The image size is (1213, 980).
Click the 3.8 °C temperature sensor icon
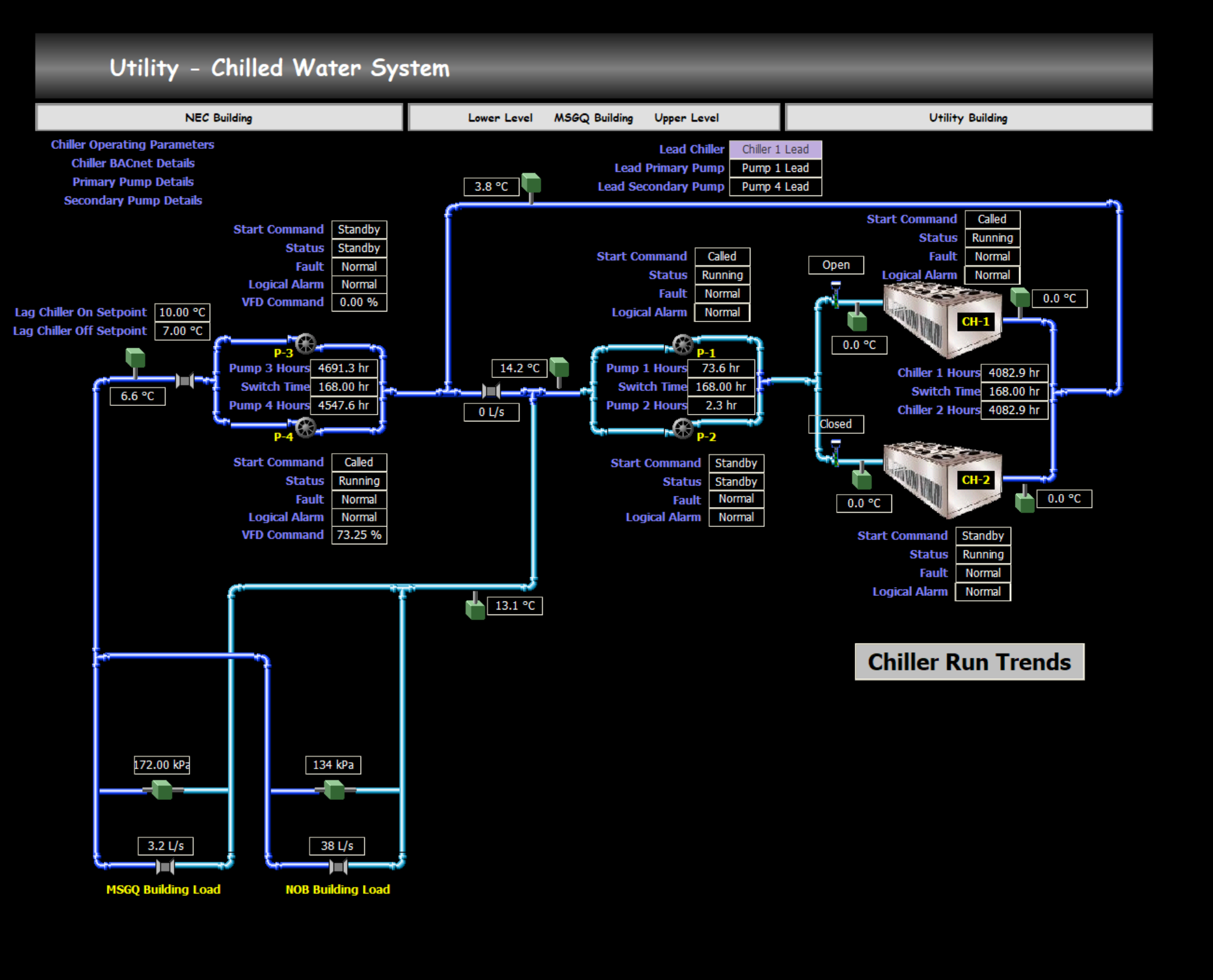[531, 187]
